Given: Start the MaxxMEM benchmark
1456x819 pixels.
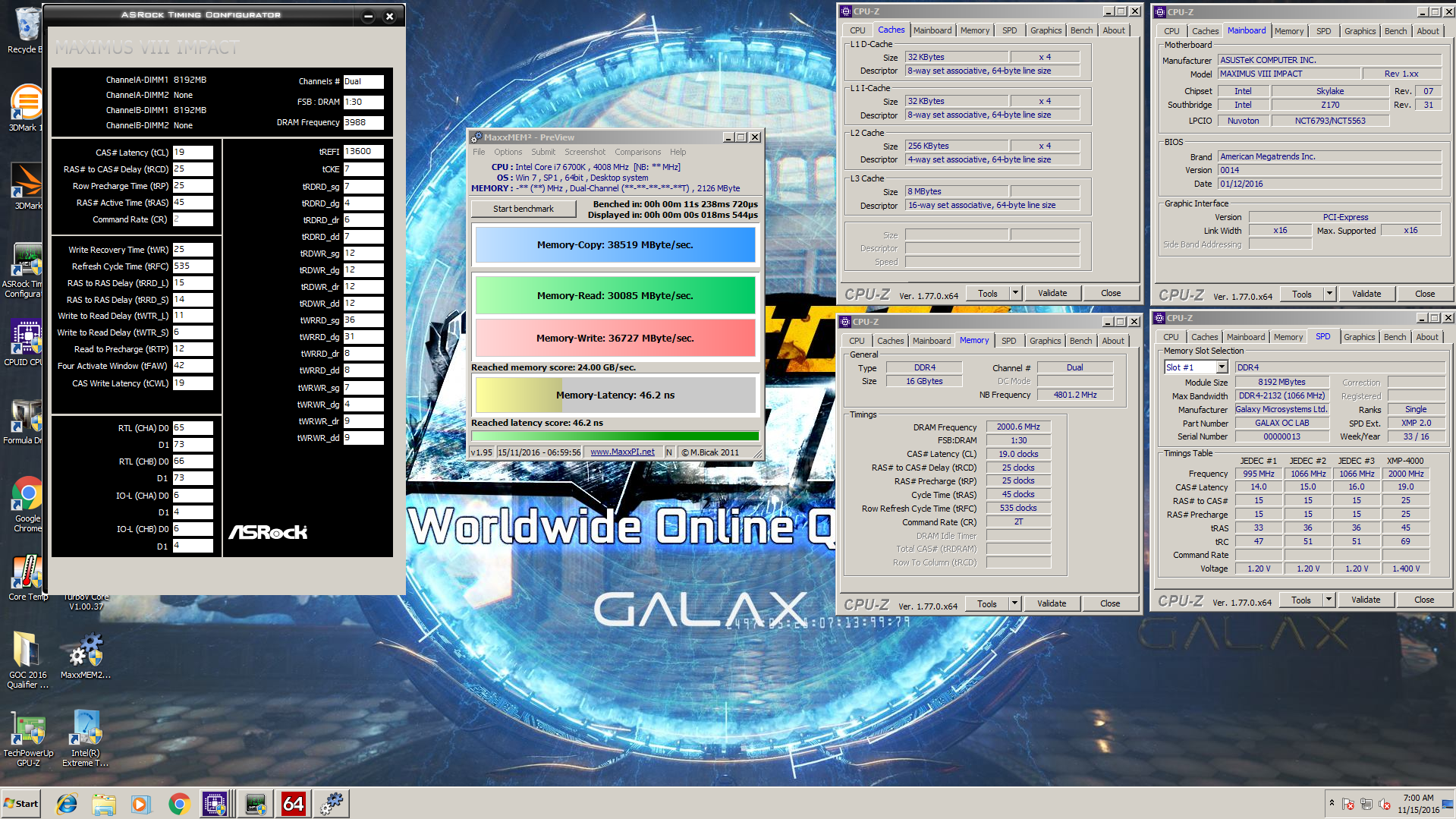Looking at the screenshot, I should click(524, 209).
